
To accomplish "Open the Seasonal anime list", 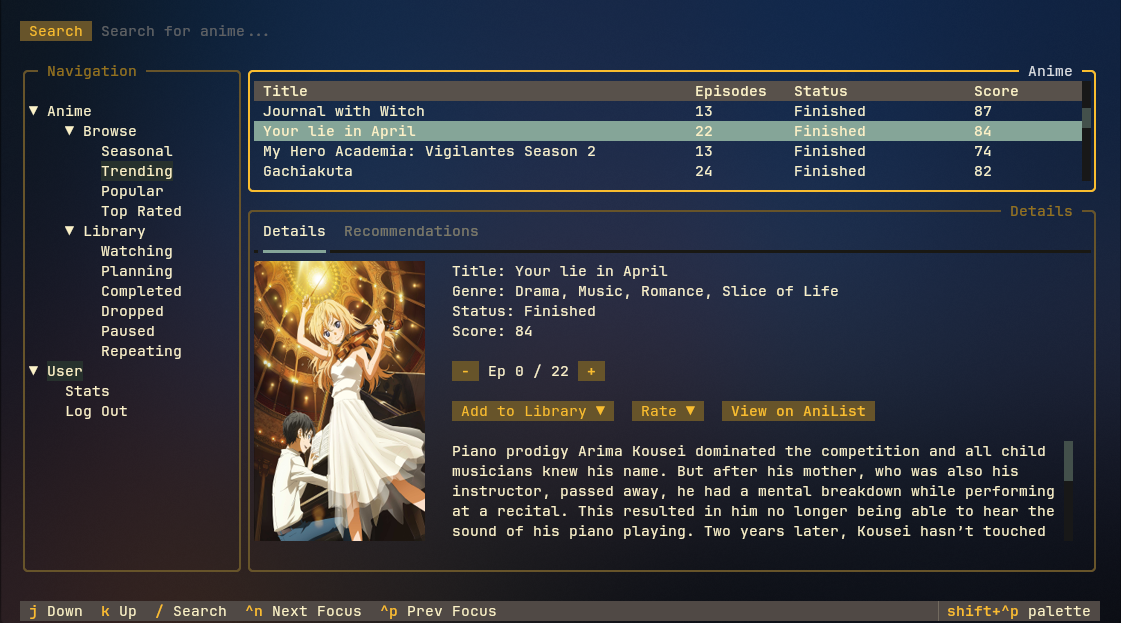I will 136,151.
